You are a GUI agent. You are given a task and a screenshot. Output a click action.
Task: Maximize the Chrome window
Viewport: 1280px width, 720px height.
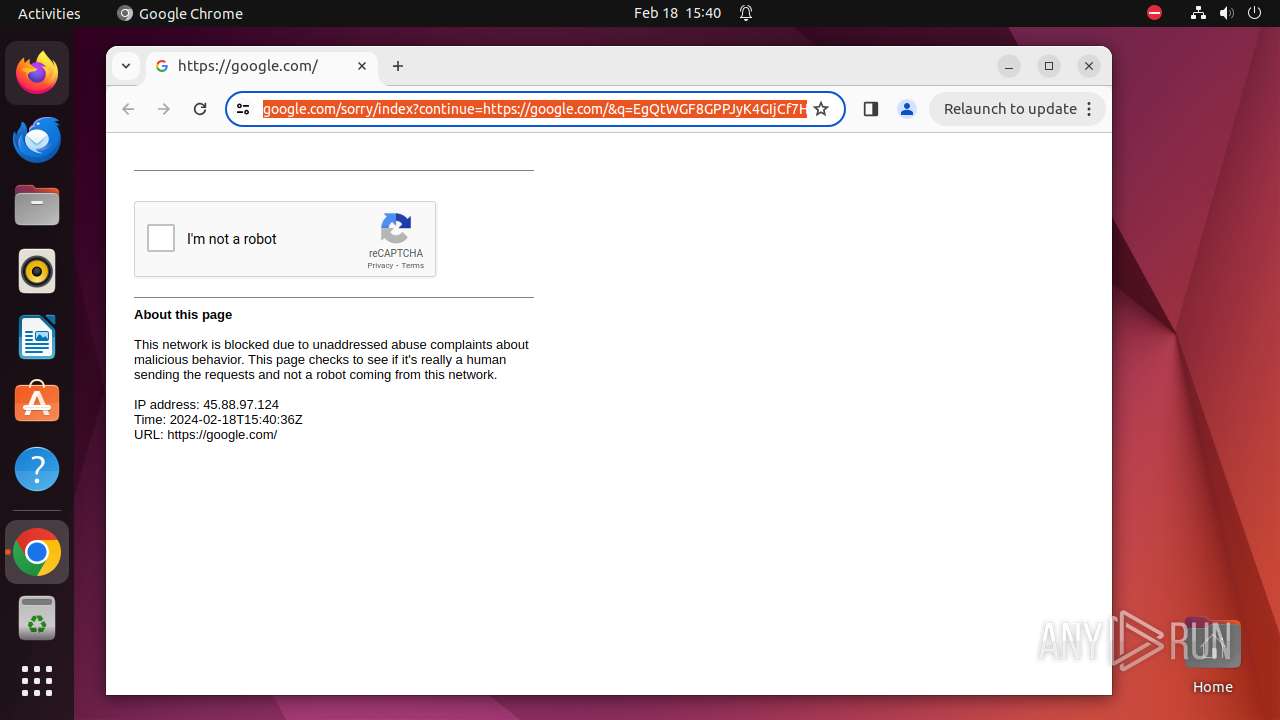pyautogui.click(x=1049, y=66)
